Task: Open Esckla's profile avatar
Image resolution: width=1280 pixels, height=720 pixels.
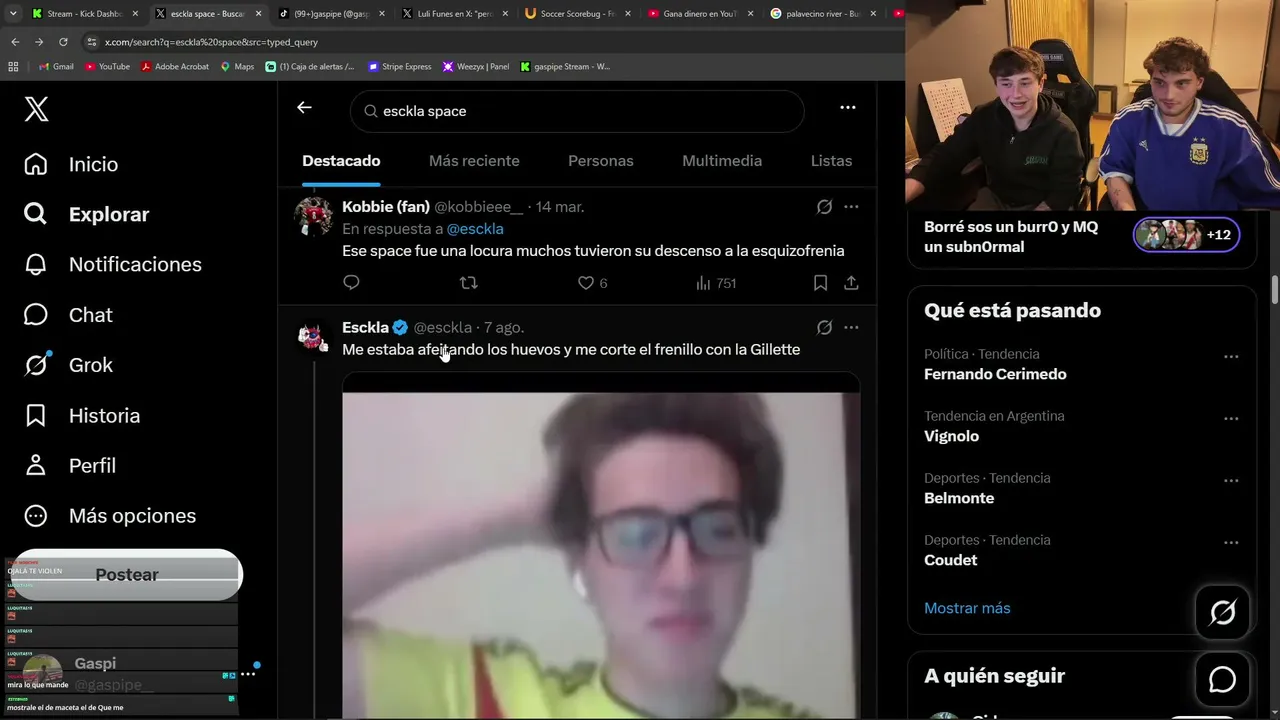Action: pos(313,337)
